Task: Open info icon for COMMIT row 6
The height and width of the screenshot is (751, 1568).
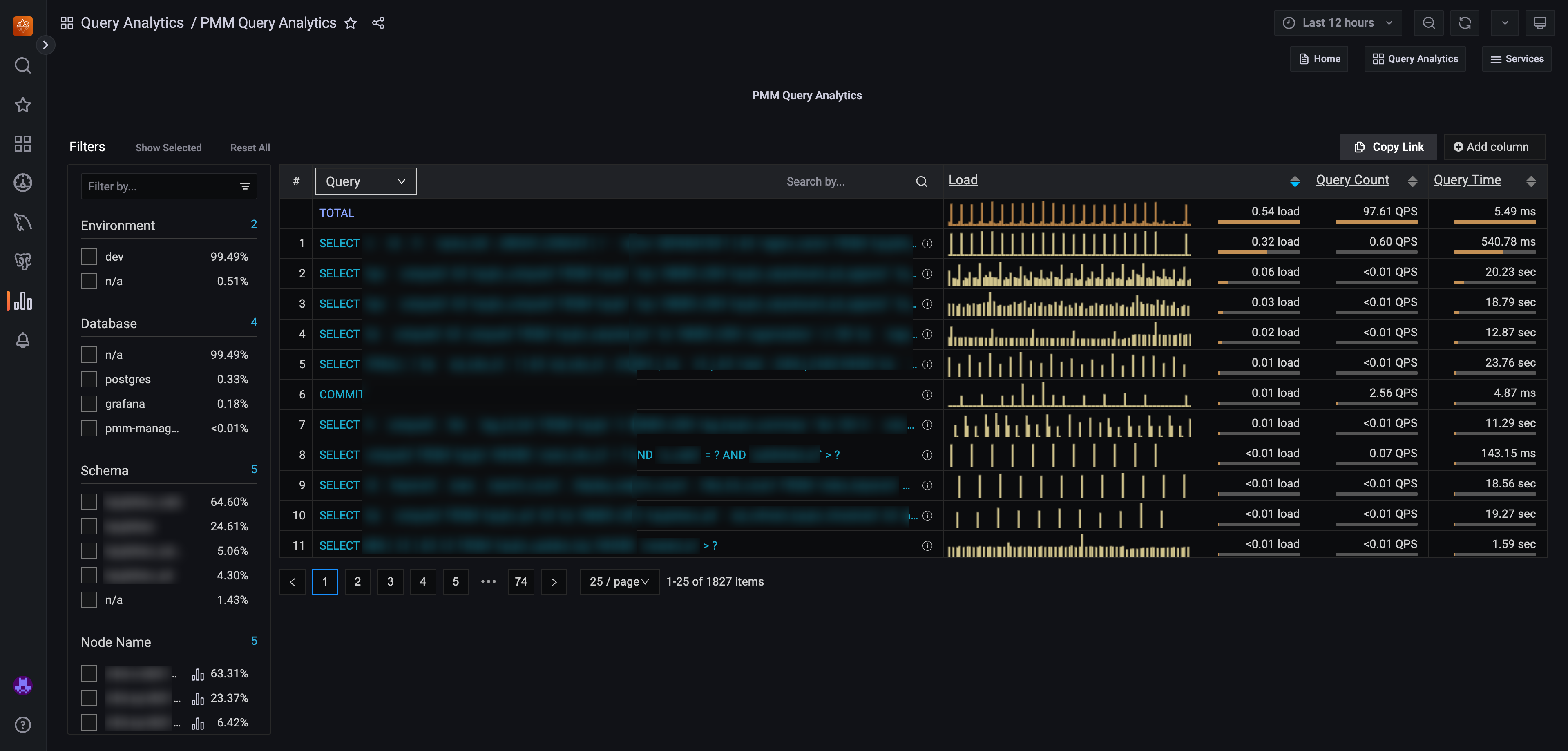Action: pyautogui.click(x=927, y=395)
